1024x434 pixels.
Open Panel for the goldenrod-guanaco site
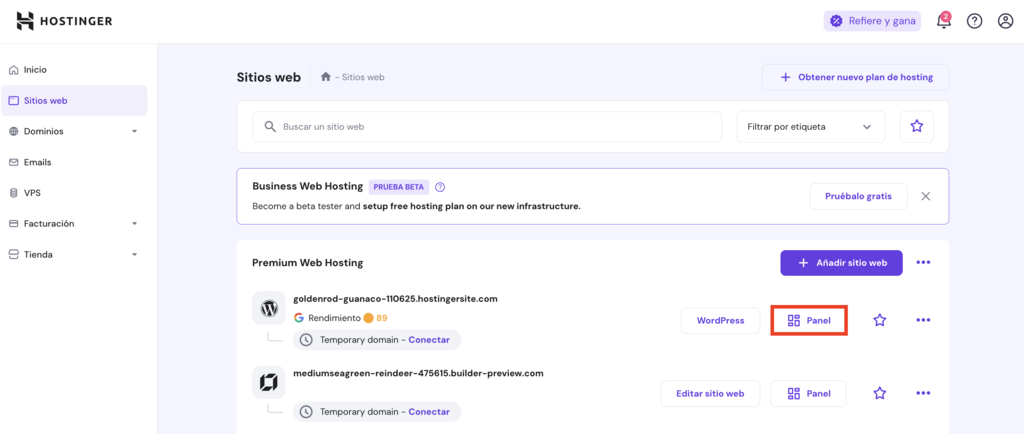point(809,320)
